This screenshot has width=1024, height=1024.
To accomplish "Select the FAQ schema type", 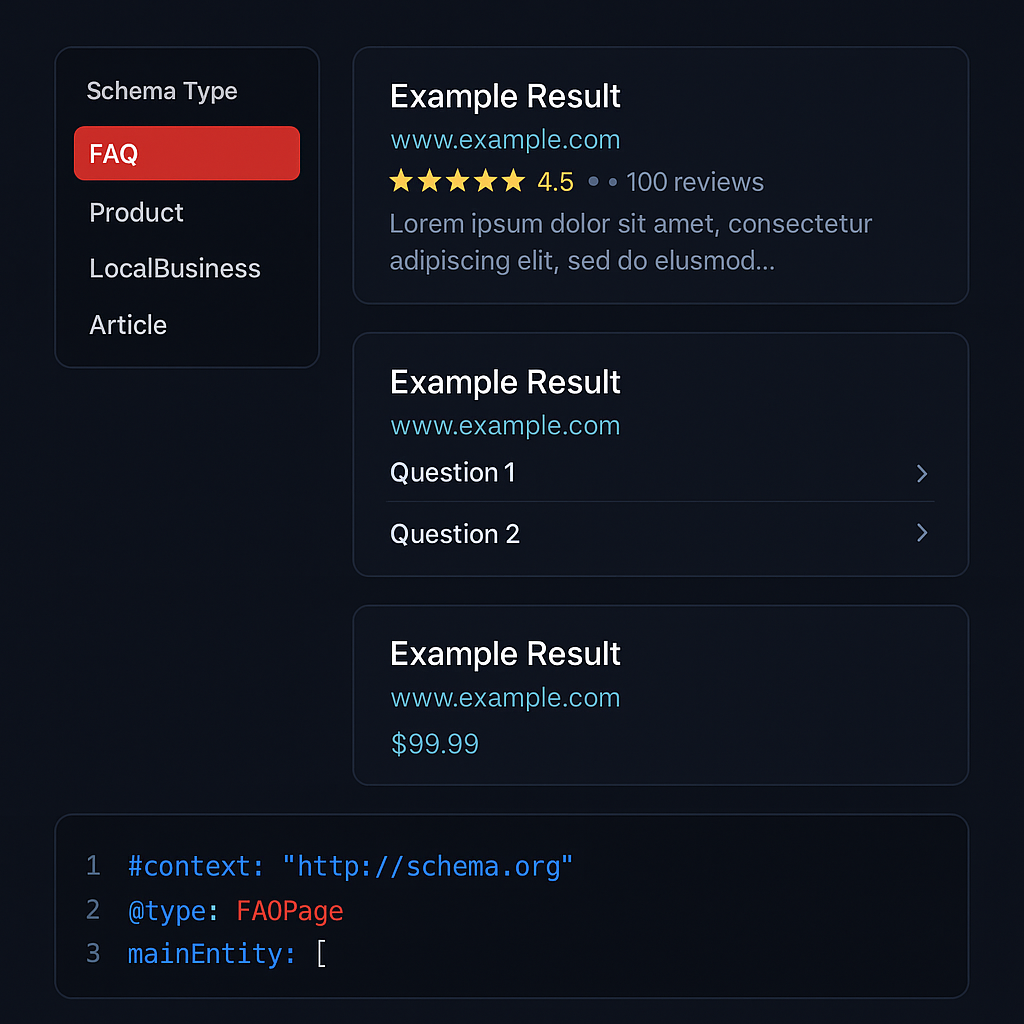I will point(186,153).
